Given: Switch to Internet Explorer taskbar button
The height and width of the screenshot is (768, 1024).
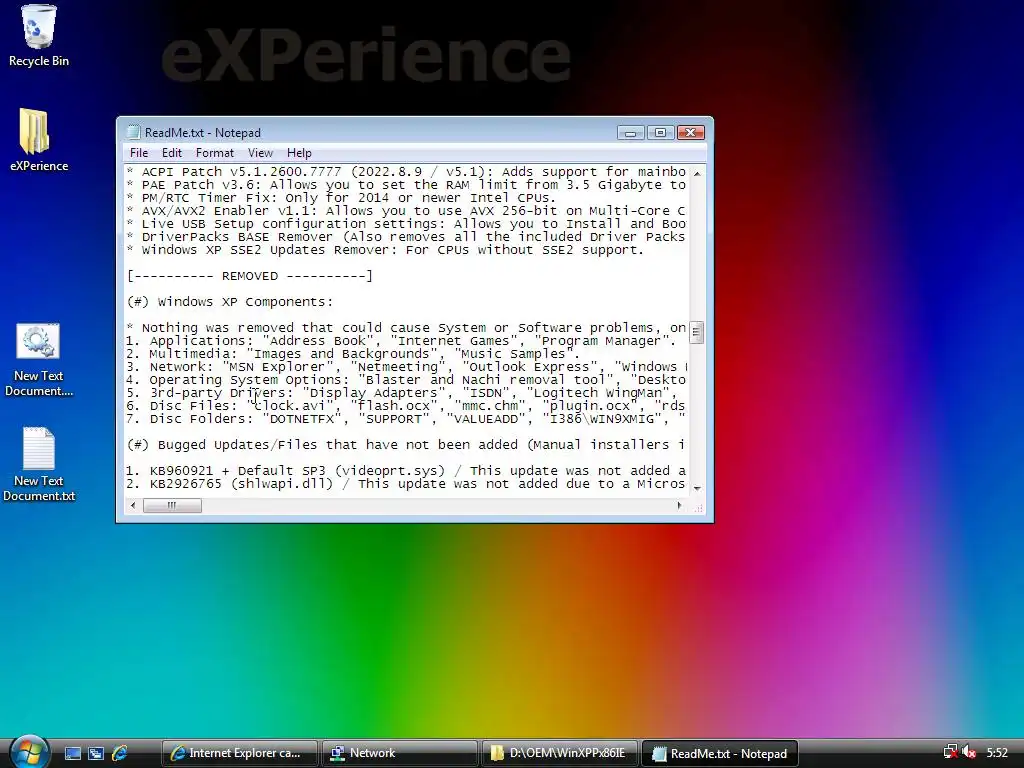Looking at the screenshot, I should [x=239, y=753].
